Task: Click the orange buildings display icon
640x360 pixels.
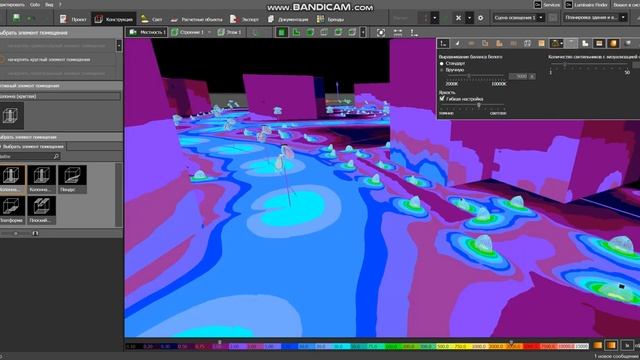Action: tap(499, 43)
